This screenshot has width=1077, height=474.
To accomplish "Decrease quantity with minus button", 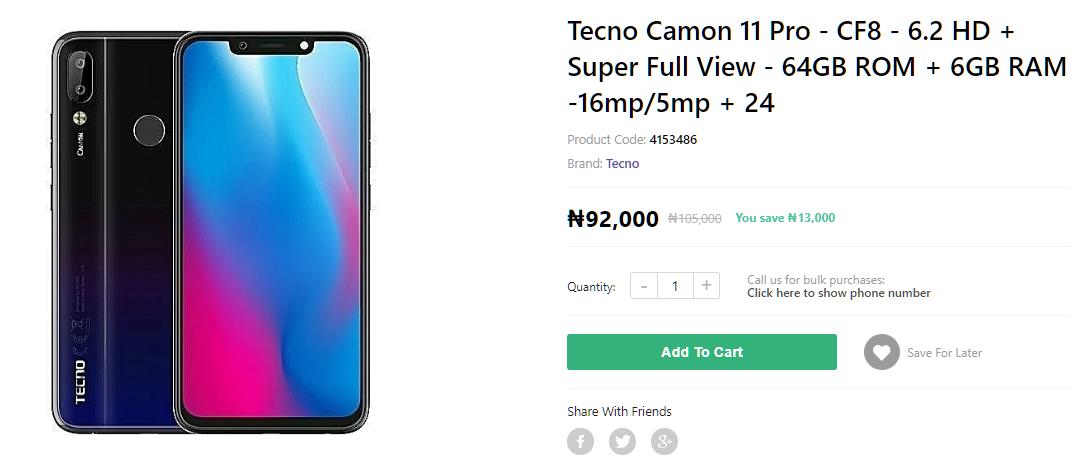I will tap(644, 286).
